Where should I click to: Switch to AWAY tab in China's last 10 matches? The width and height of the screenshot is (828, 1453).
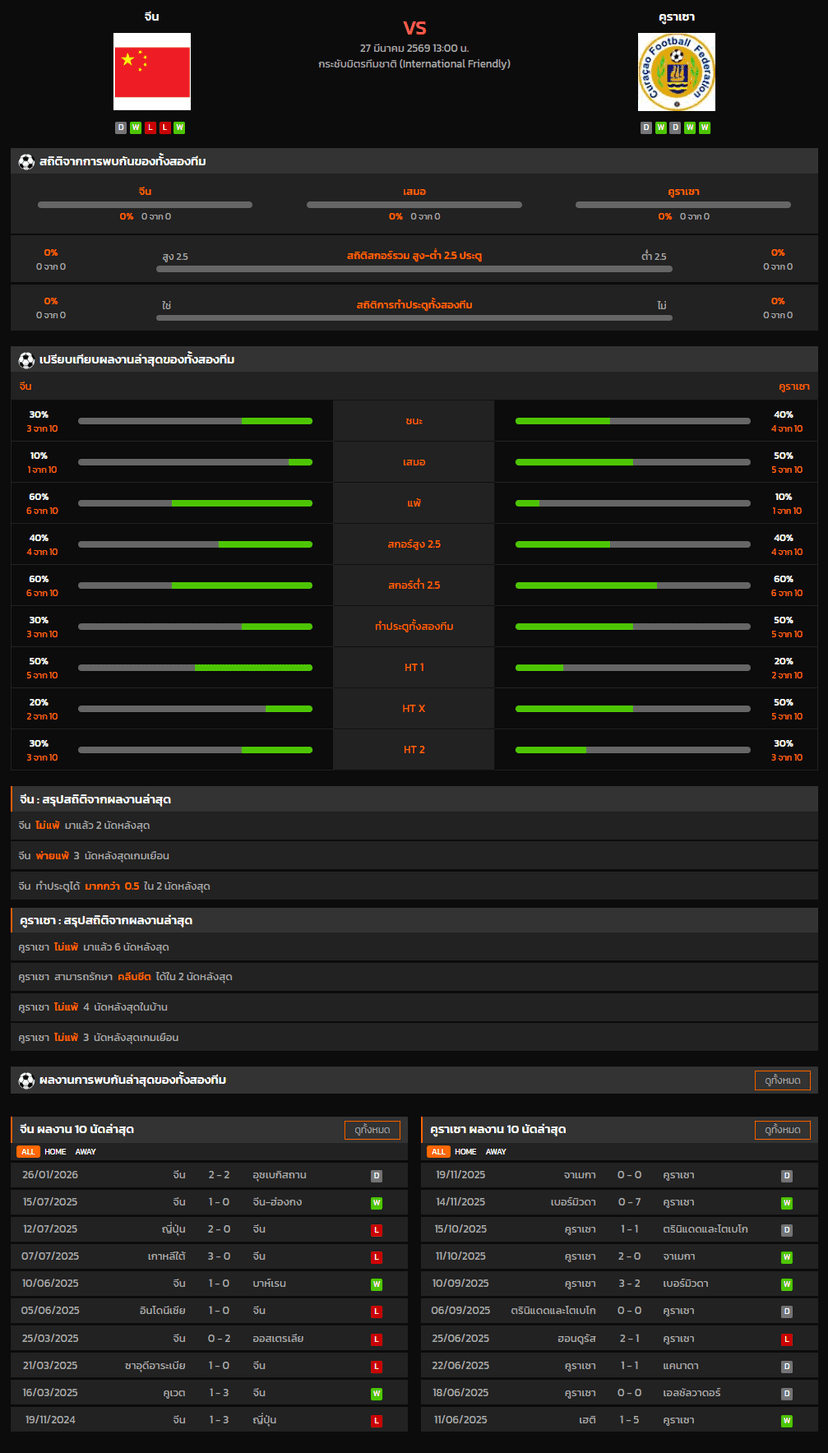pyautogui.click(x=86, y=1152)
